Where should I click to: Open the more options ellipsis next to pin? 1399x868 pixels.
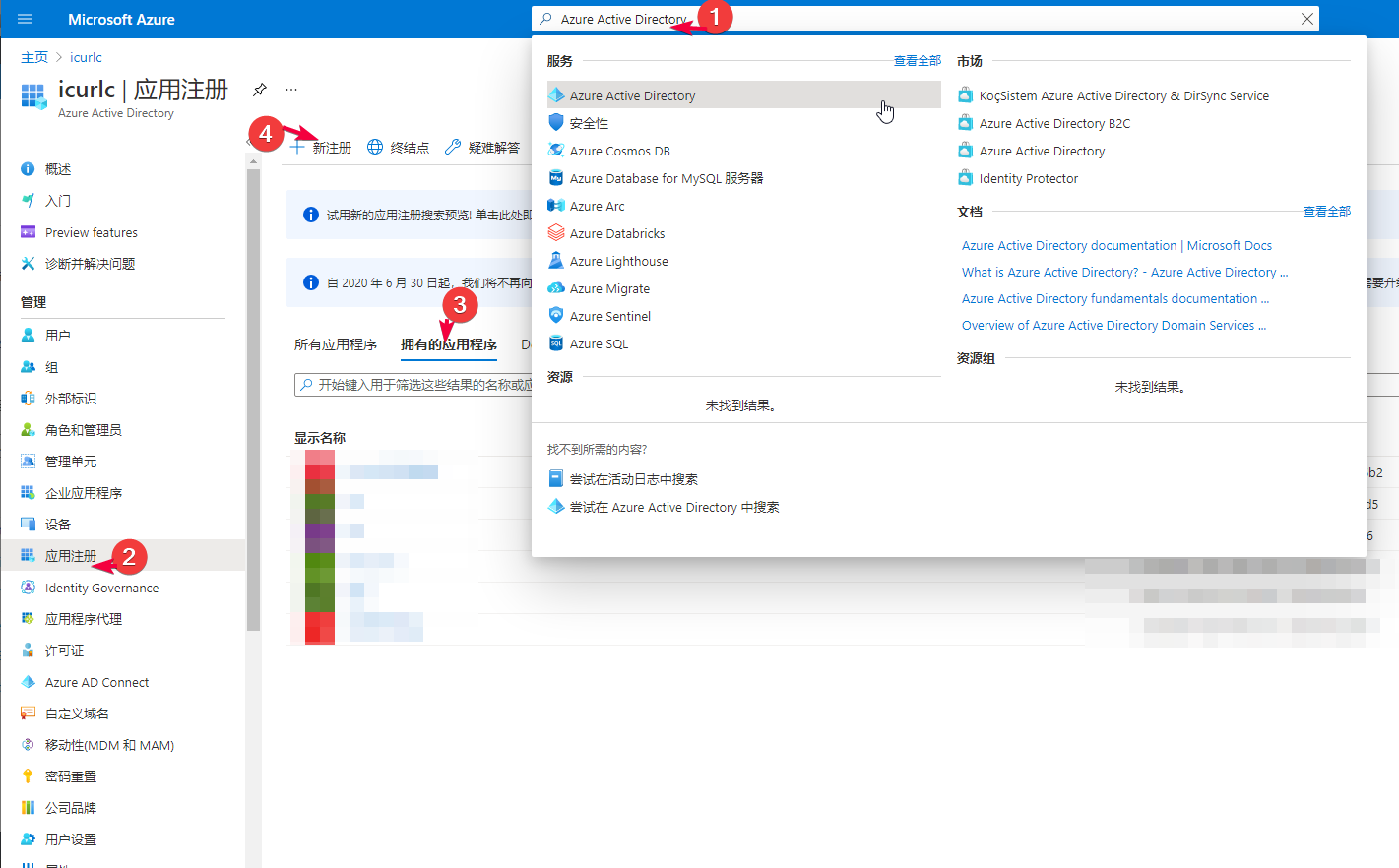tap(291, 90)
